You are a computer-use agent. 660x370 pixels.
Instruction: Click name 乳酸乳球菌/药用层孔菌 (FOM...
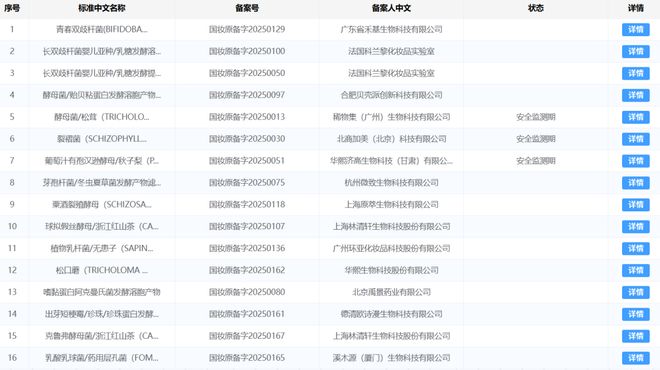pos(102,358)
